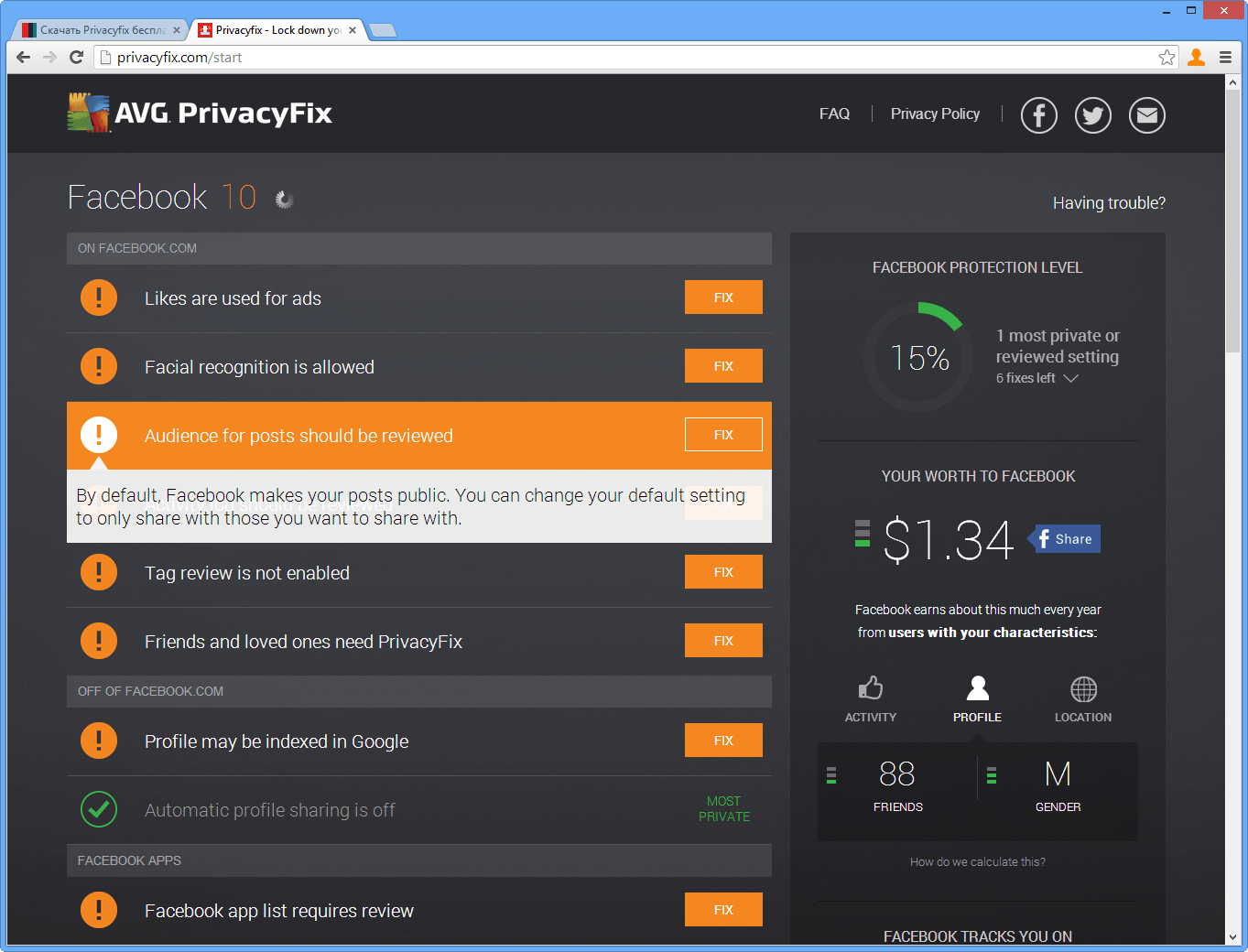Click FIX for Friends and loved ones

click(723, 641)
